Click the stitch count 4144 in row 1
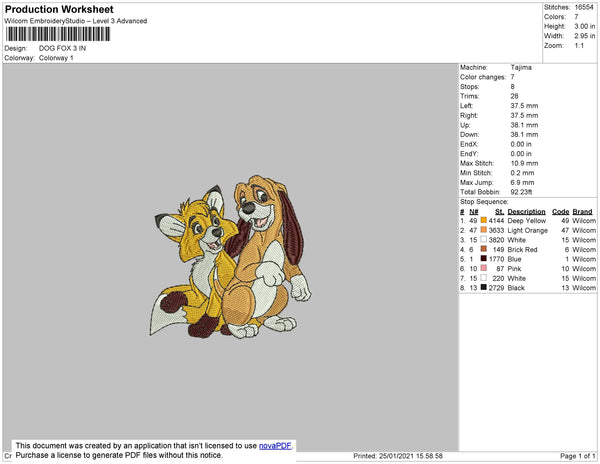Screen dimensions: 600x464 tap(496, 221)
